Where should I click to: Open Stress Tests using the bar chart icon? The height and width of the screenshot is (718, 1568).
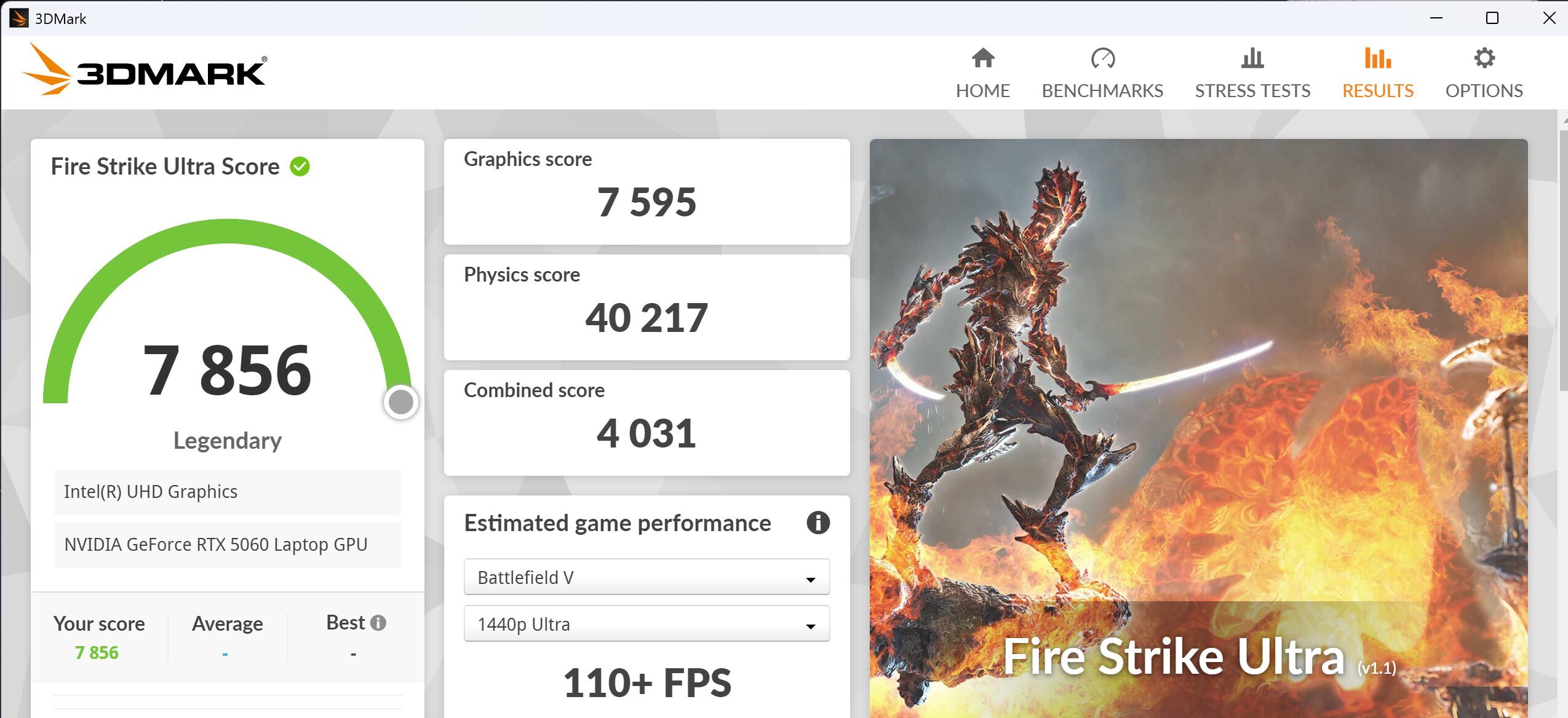[1252, 59]
